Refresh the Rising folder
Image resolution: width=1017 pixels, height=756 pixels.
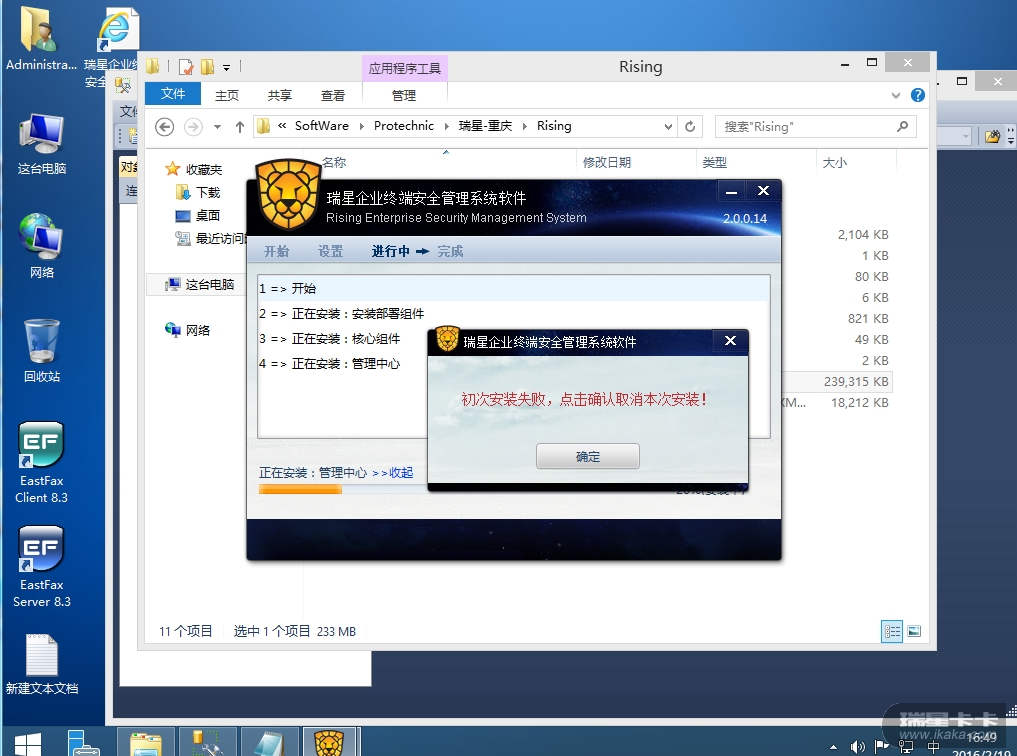coord(690,127)
